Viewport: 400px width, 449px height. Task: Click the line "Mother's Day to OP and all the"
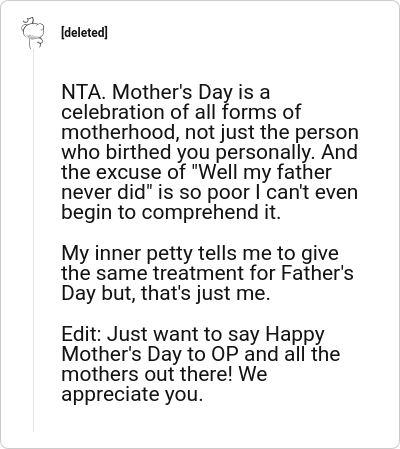coord(201,354)
